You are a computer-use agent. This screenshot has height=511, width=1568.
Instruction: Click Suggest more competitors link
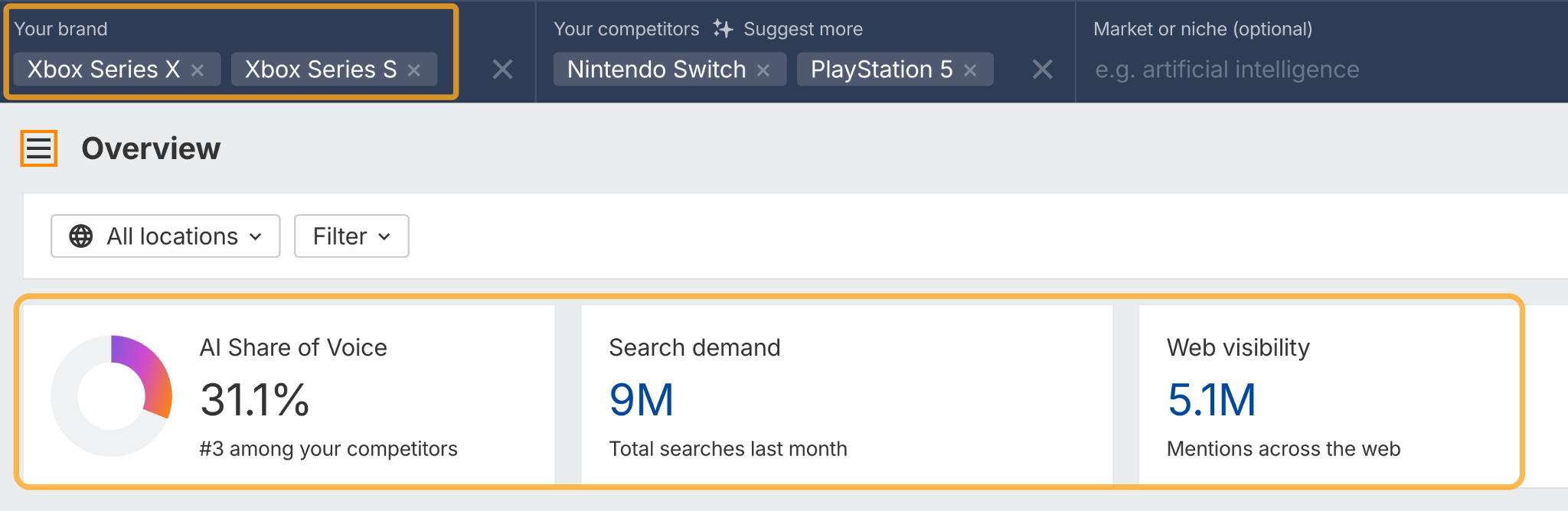point(802,29)
